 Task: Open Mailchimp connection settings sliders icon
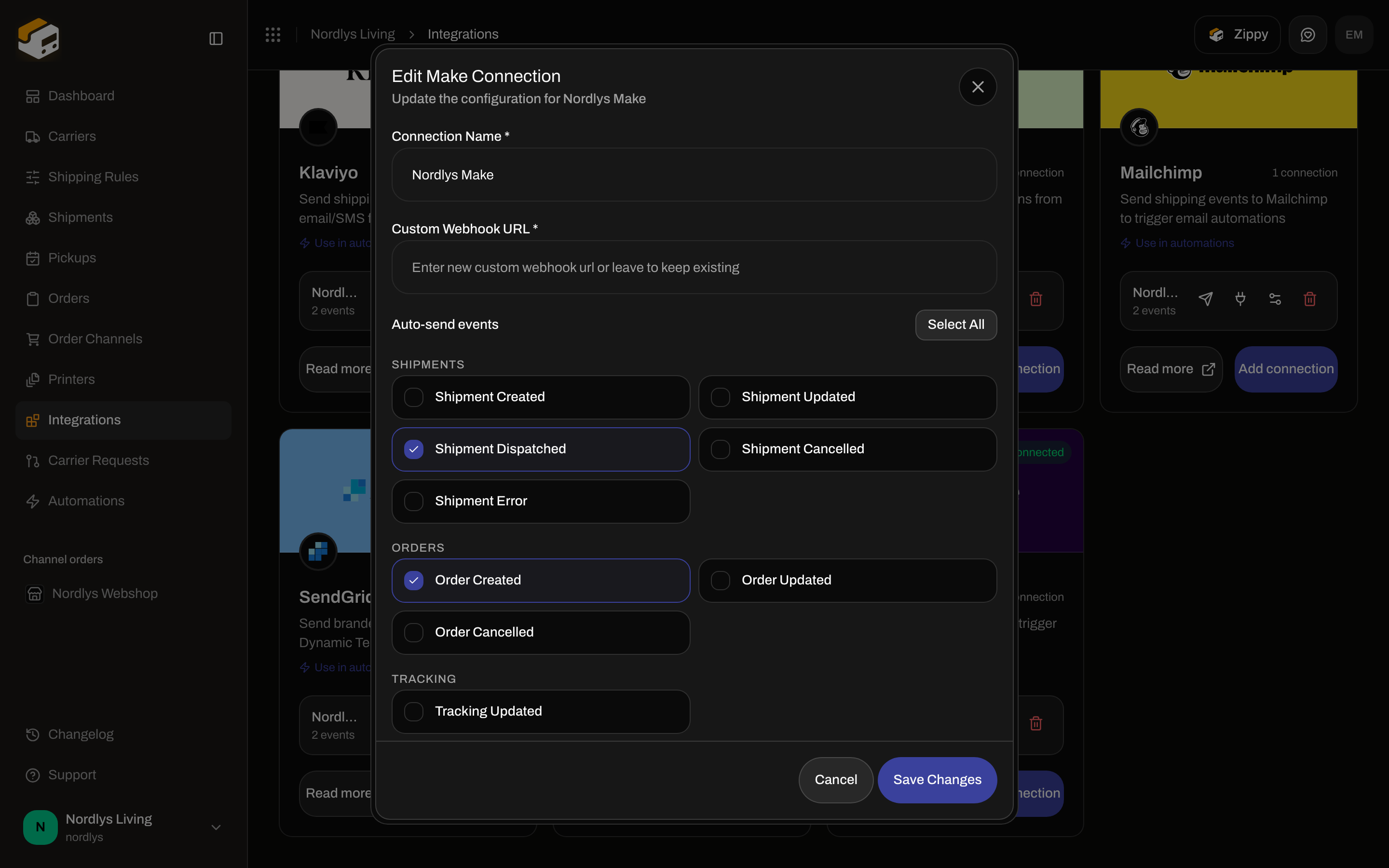coord(1275,299)
